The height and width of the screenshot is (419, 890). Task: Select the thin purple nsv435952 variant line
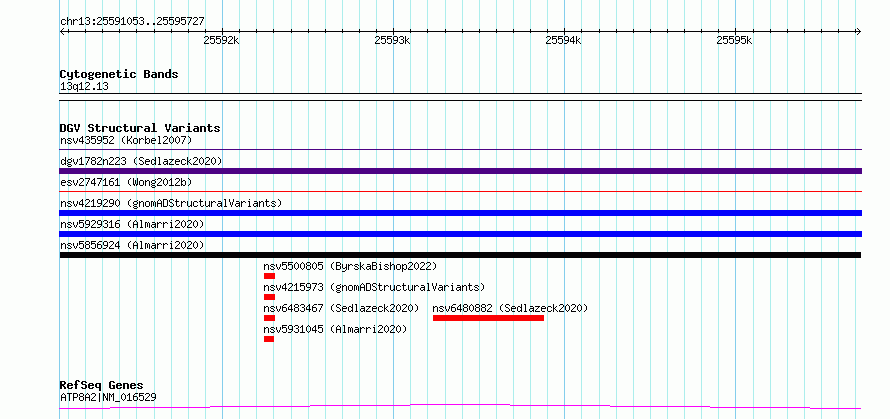pos(460,150)
